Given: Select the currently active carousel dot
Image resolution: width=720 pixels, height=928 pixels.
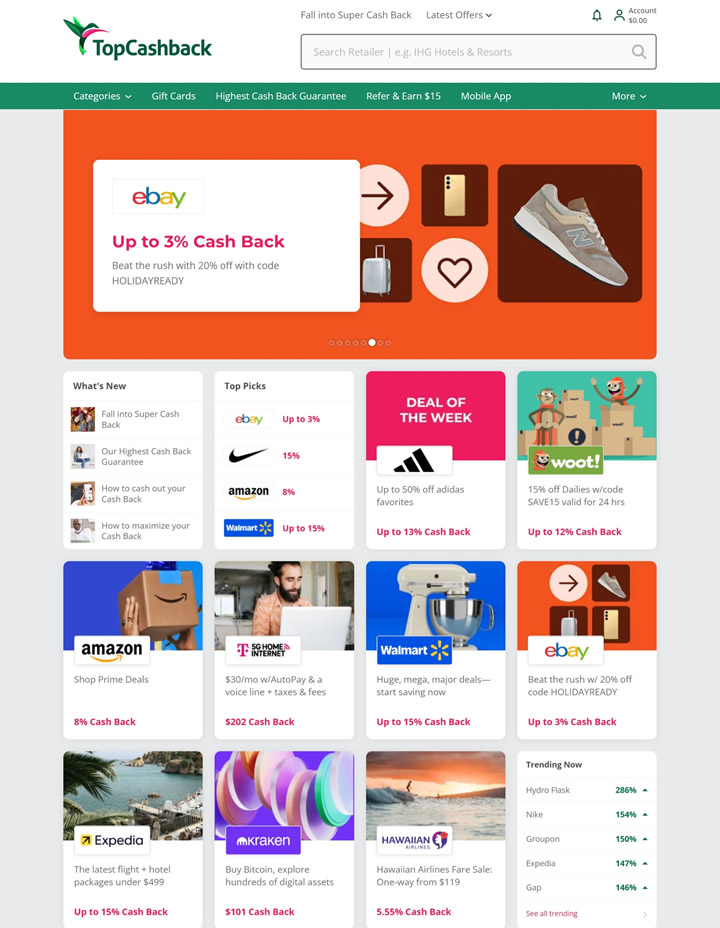Looking at the screenshot, I should [372, 343].
